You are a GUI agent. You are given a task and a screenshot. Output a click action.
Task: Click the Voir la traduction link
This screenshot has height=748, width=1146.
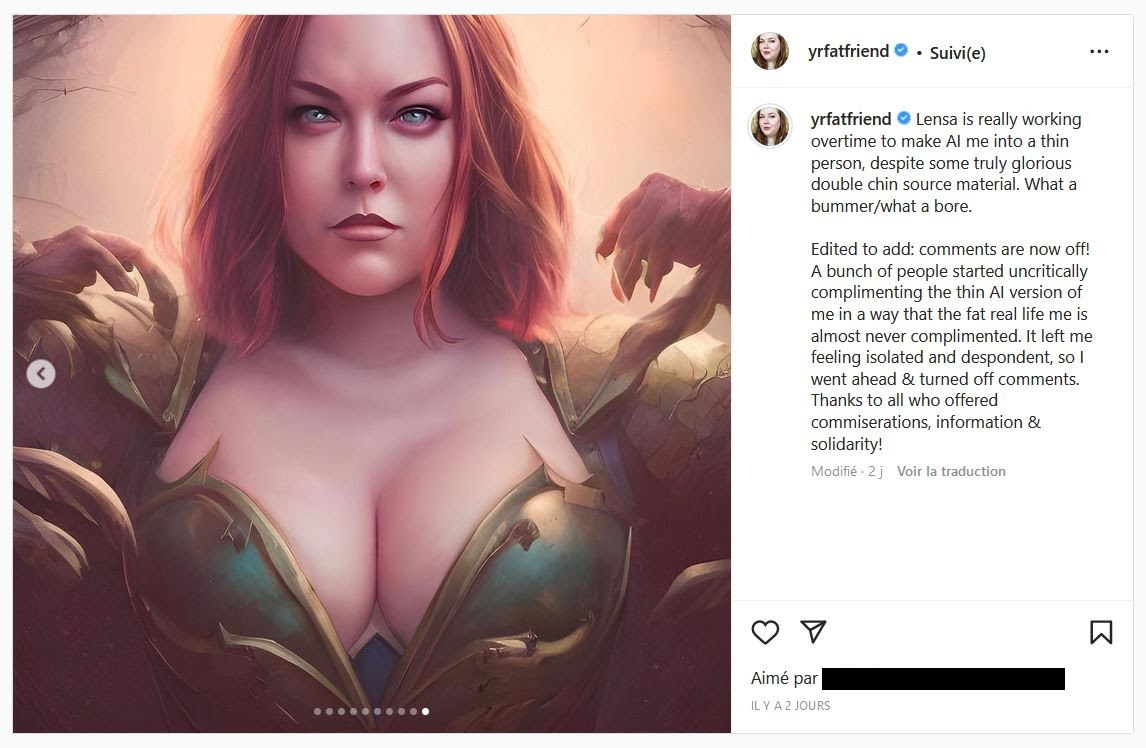(951, 472)
